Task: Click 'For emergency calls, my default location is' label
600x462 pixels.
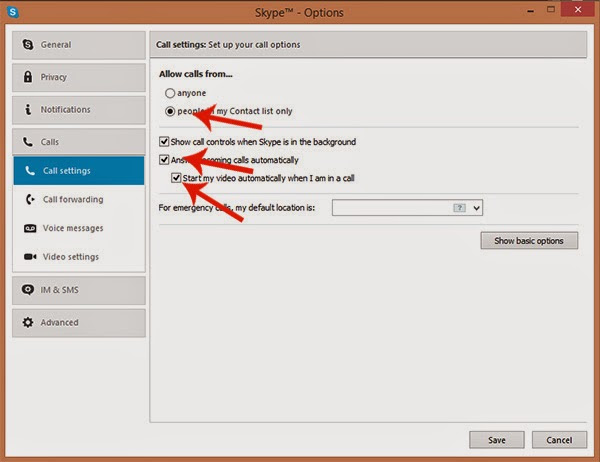Action: coord(236,208)
